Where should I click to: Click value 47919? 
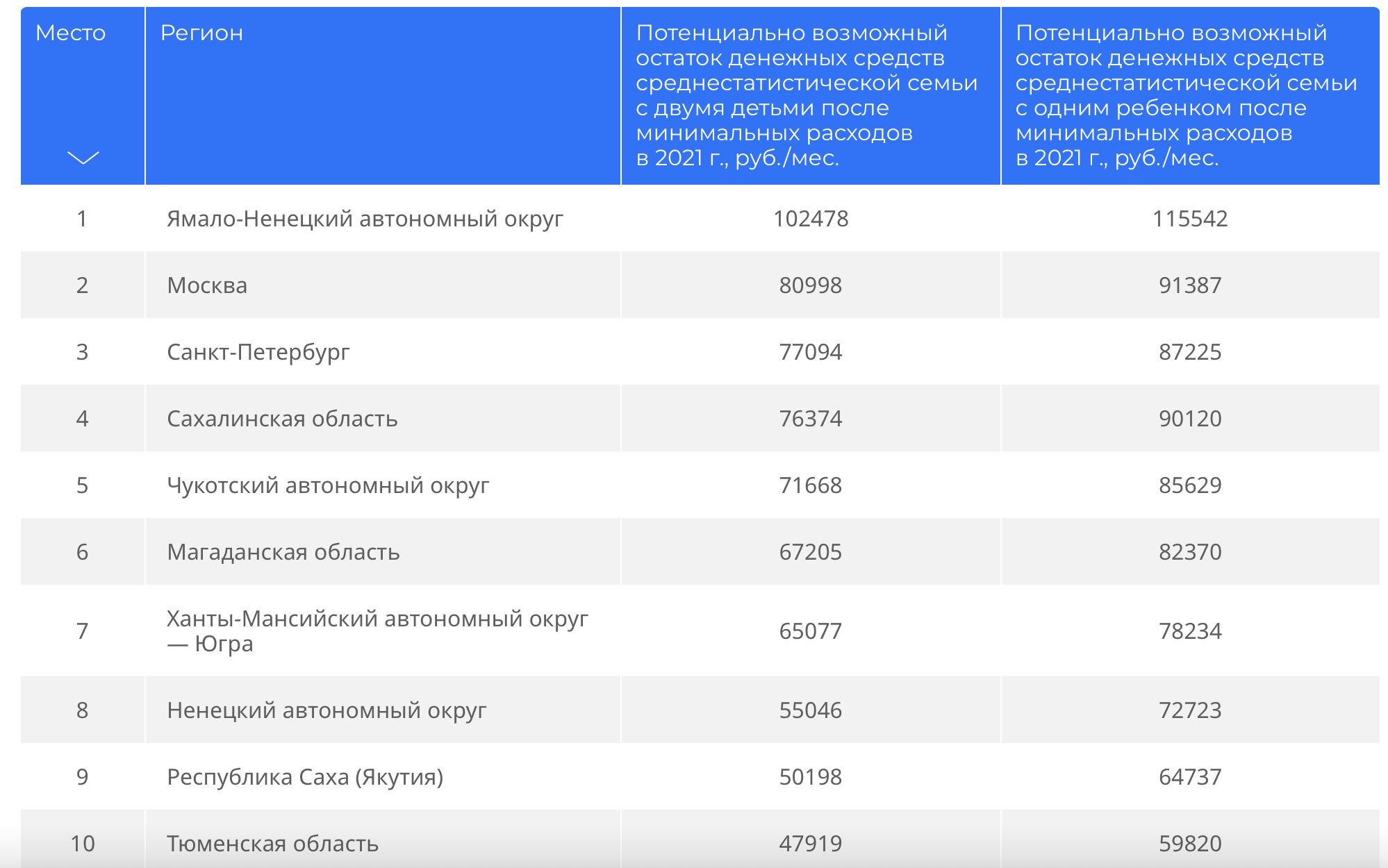click(x=811, y=844)
